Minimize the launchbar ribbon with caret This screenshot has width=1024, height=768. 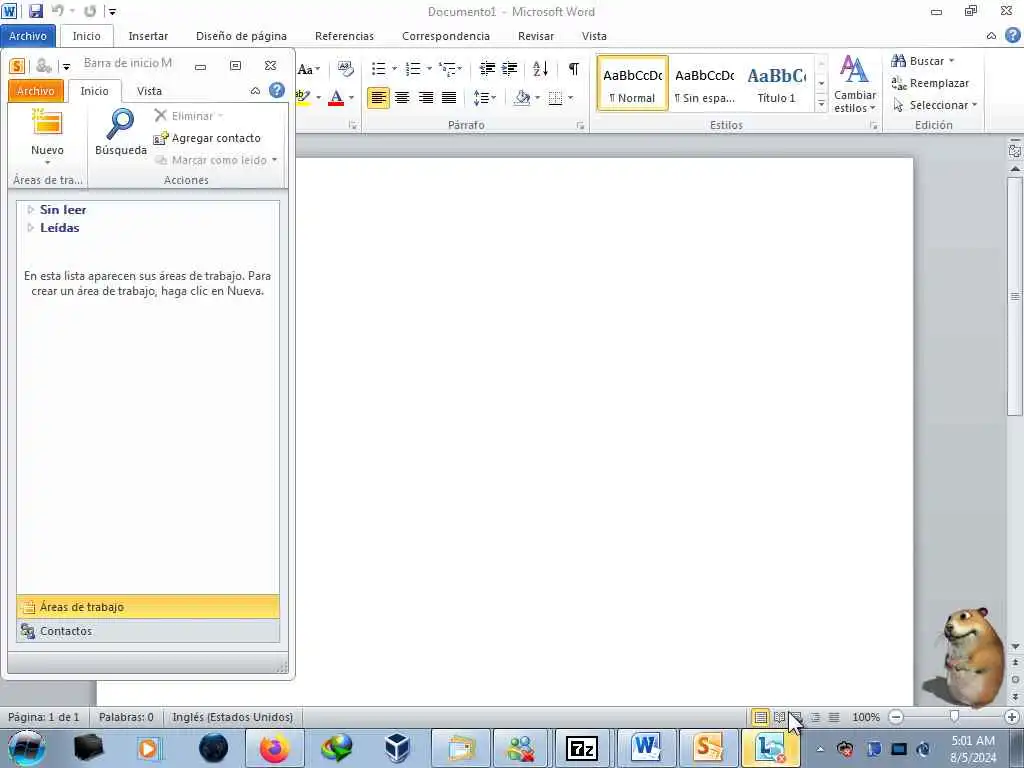(x=255, y=91)
